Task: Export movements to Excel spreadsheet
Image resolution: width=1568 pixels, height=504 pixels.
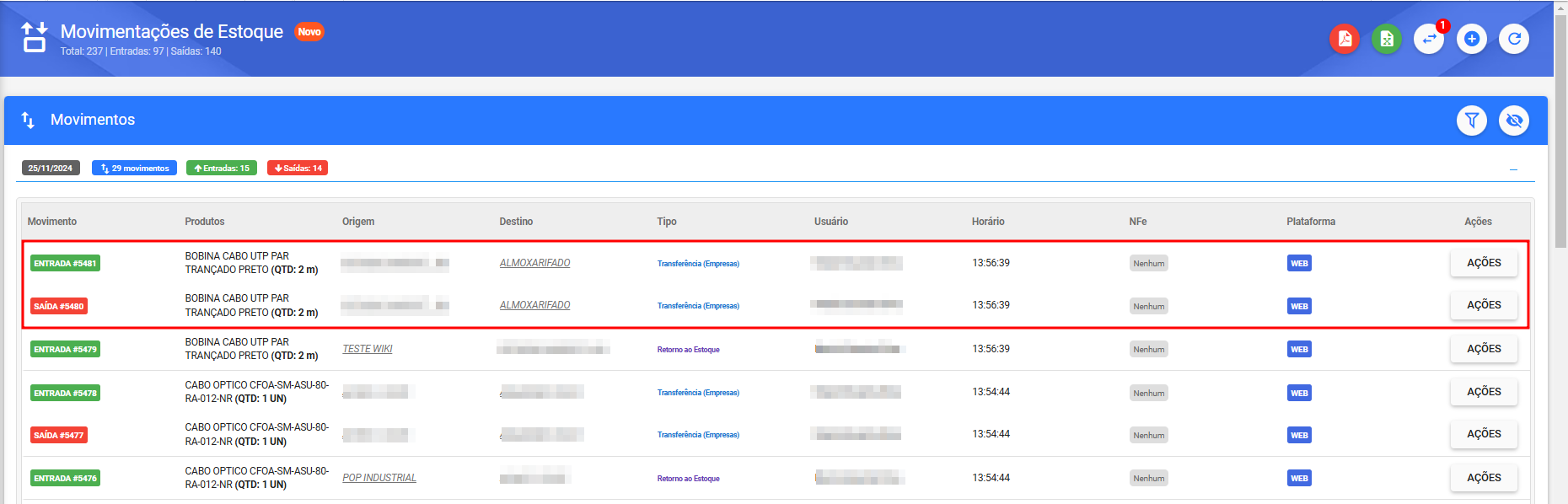Action: point(1386,39)
